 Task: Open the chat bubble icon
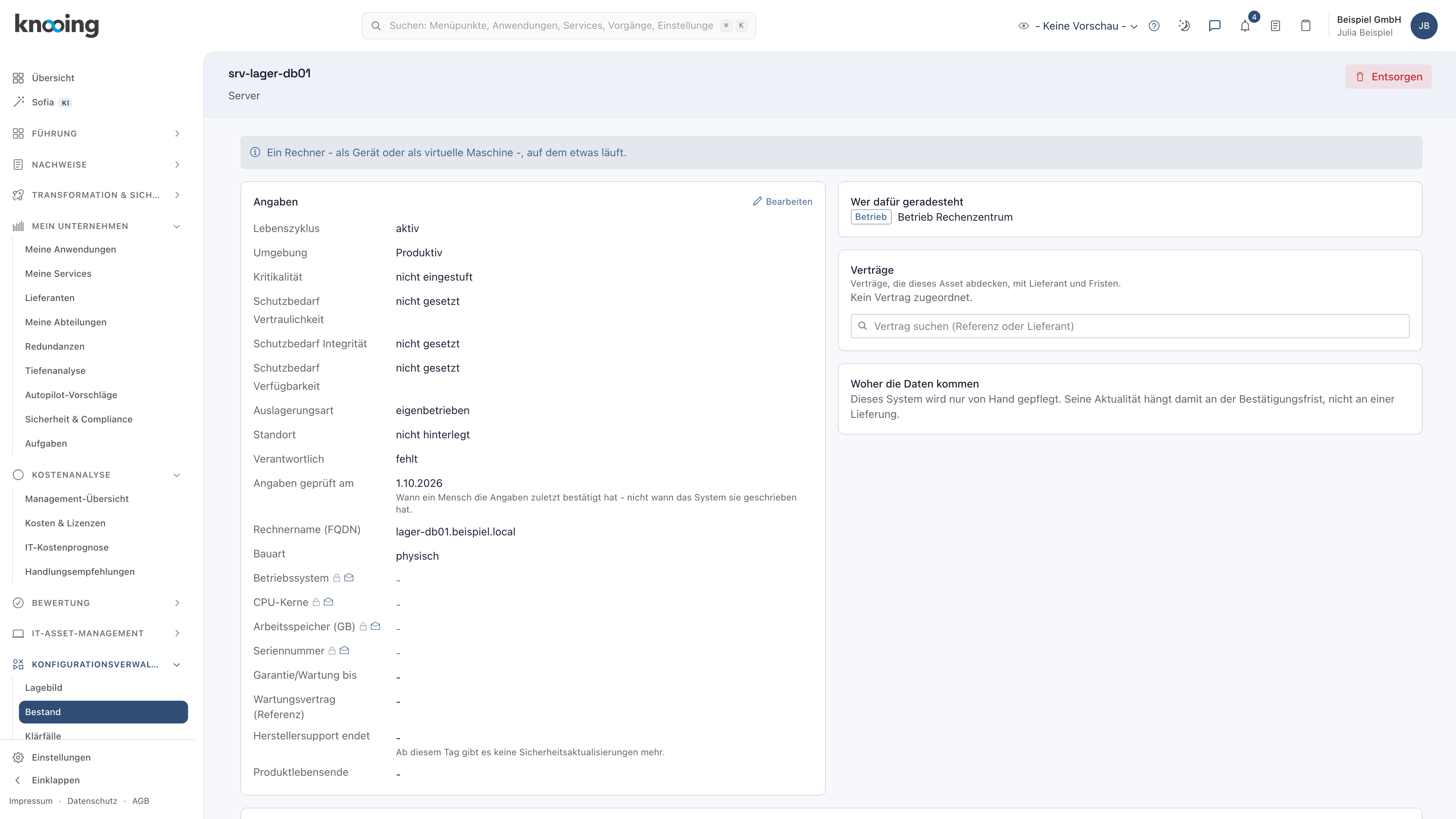(x=1214, y=25)
